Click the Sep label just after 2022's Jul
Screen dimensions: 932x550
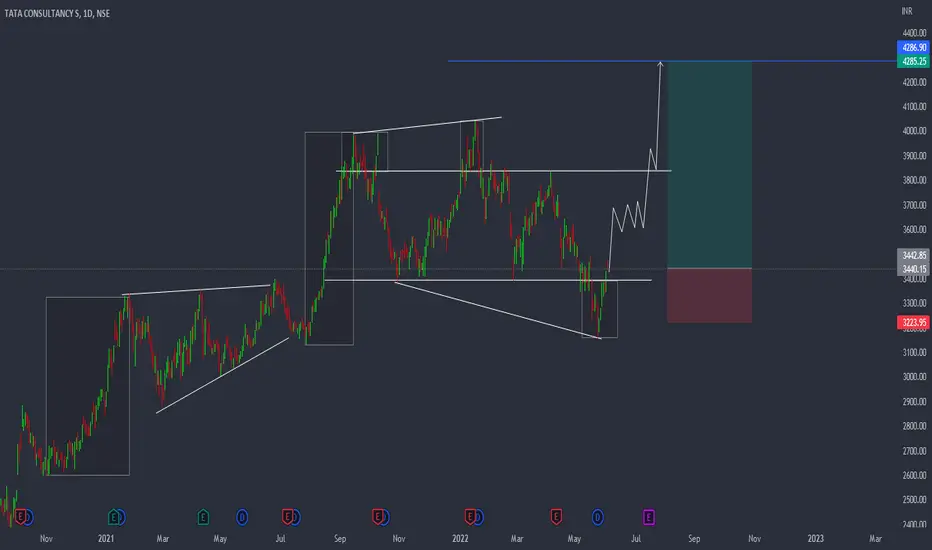coord(694,539)
